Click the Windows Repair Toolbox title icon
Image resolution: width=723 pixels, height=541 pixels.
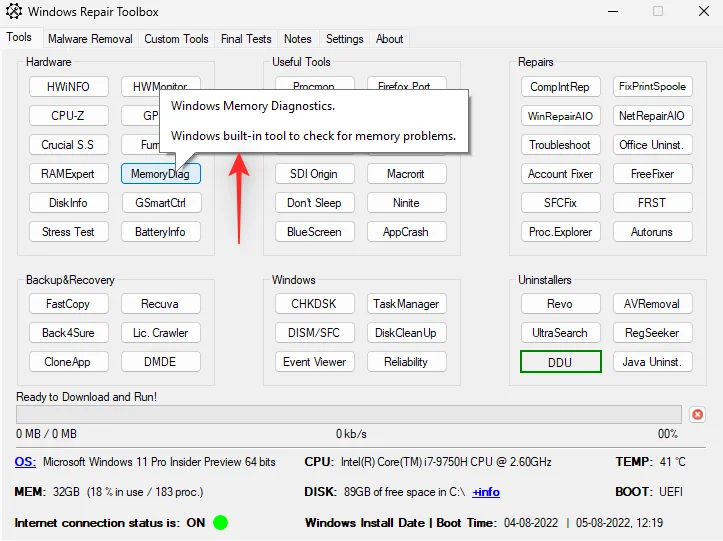pos(13,12)
